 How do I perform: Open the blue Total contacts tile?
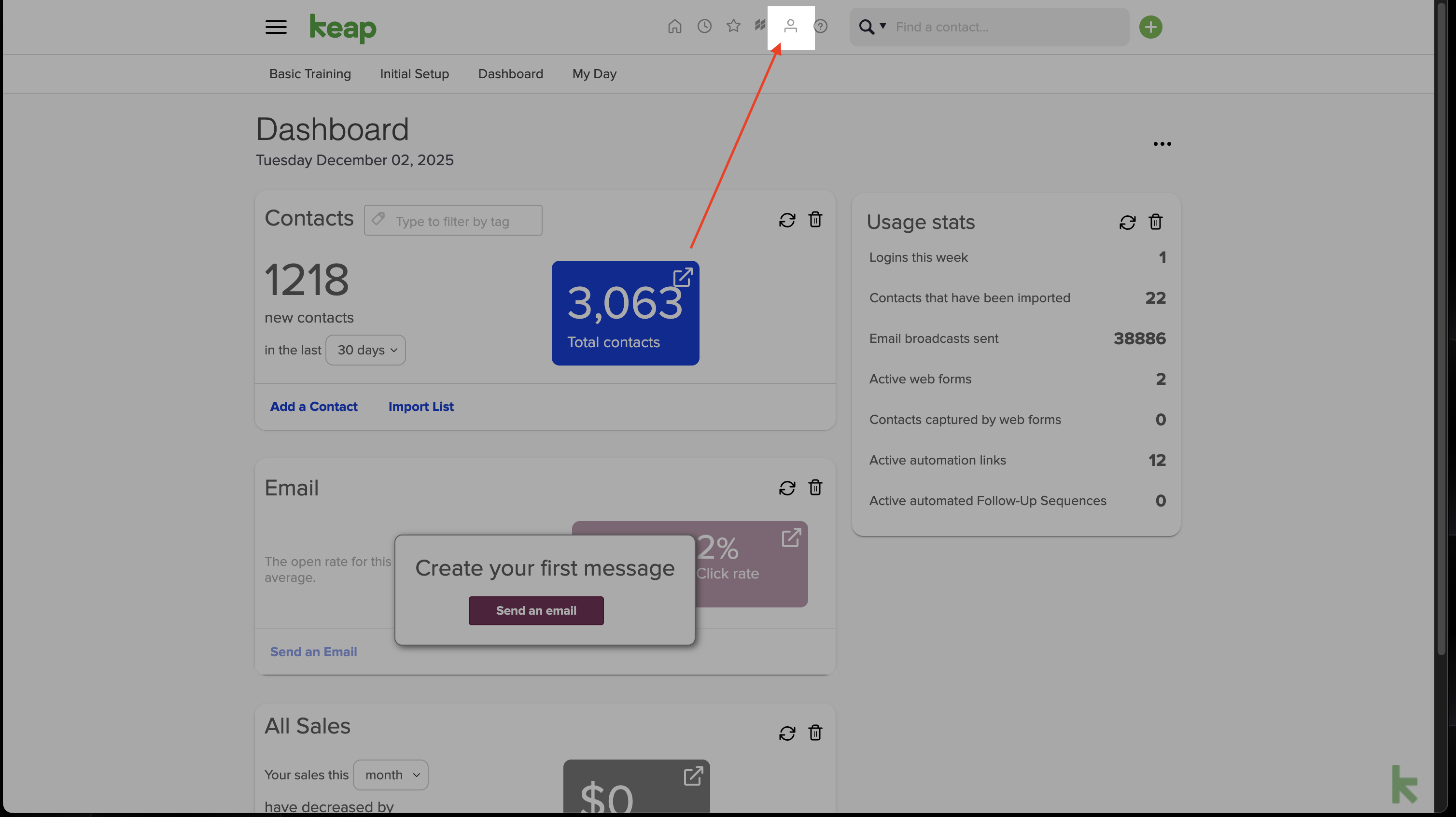click(625, 313)
